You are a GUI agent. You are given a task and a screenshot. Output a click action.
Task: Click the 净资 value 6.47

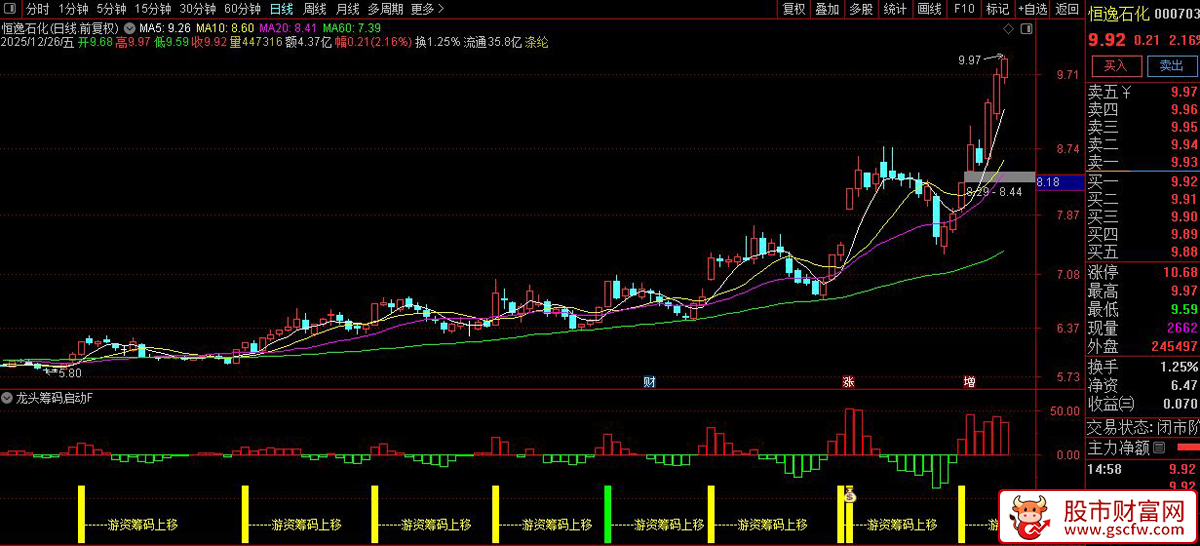click(1184, 385)
